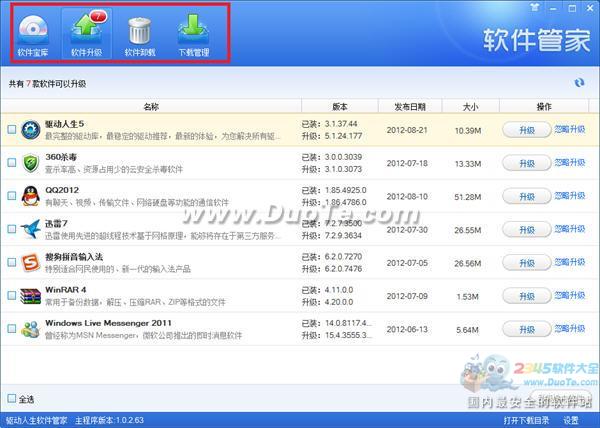
Task: Switch to 软件升级 upgrade tab
Action: coord(86,34)
